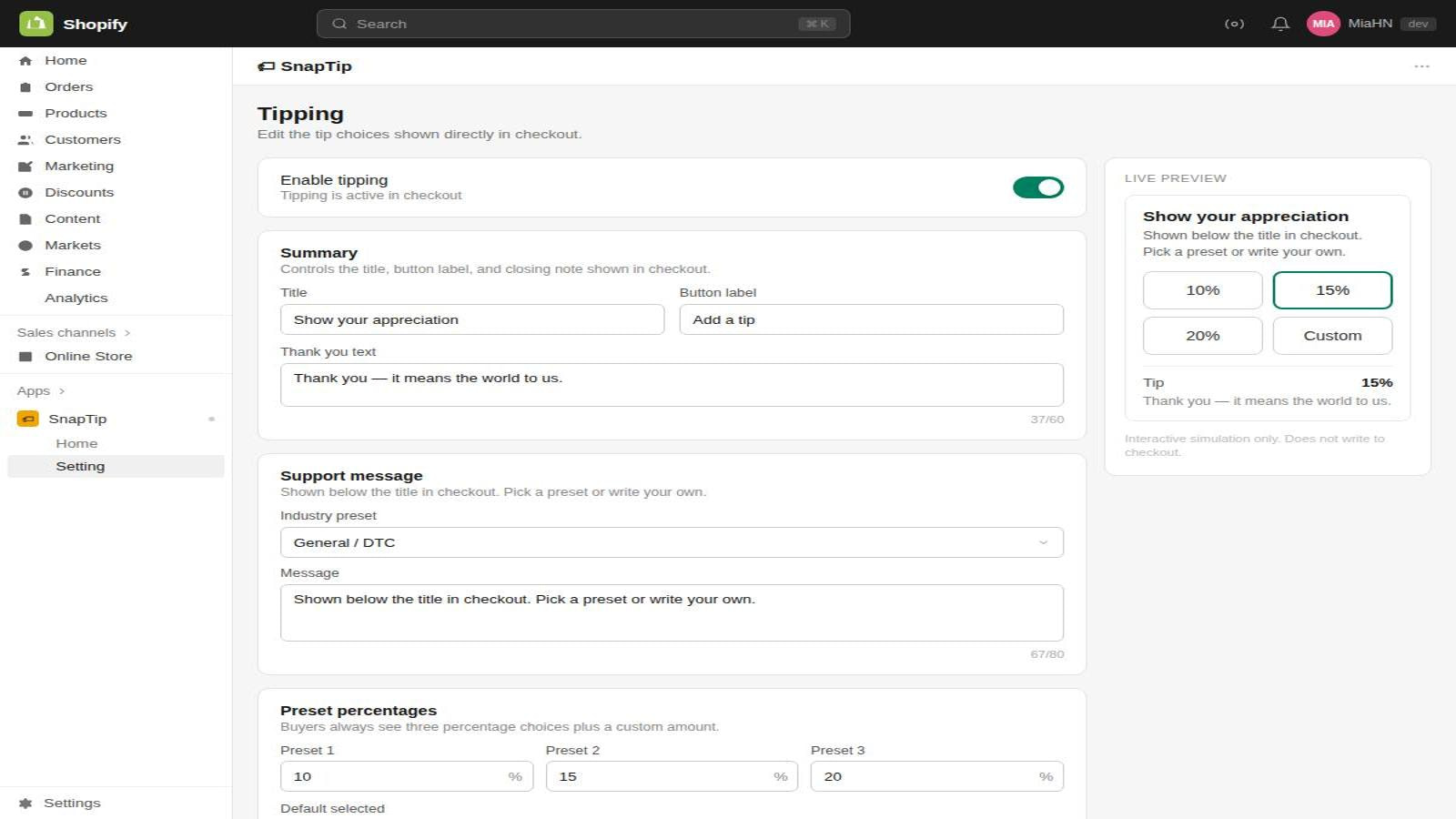Click the 'Show your appreciation' preview heading
The image size is (1456, 819).
coord(1246,217)
